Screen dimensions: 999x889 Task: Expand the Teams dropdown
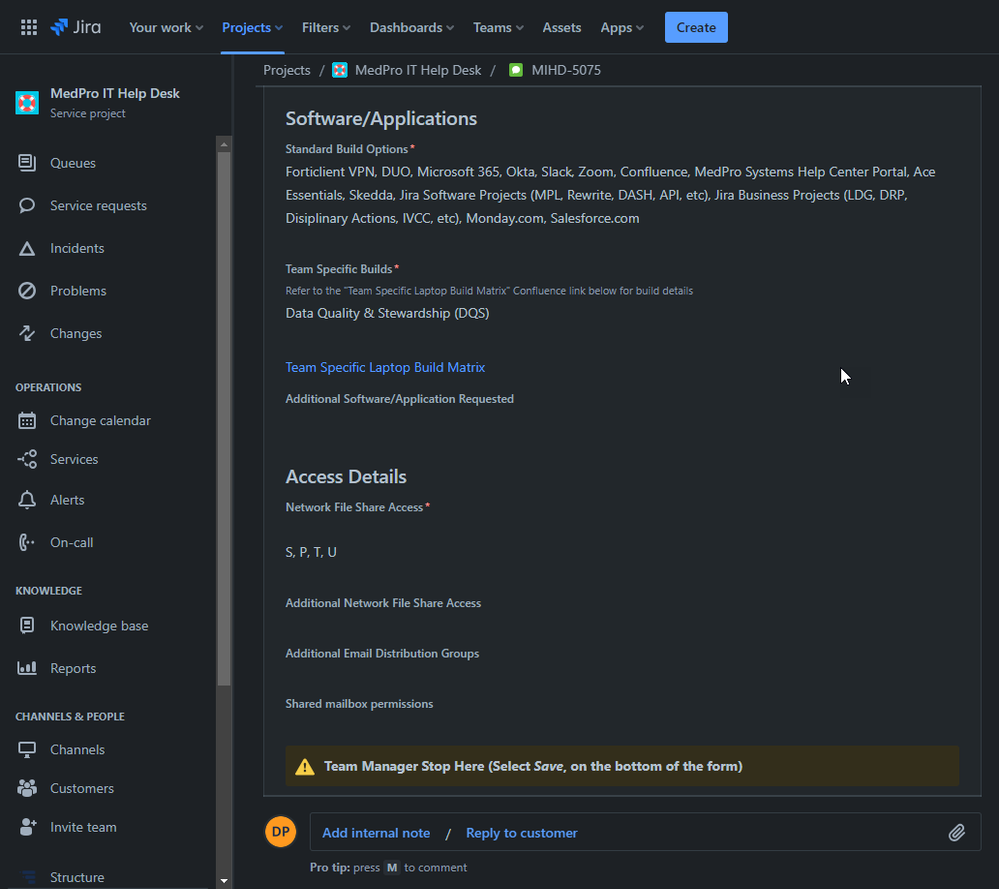coord(498,27)
